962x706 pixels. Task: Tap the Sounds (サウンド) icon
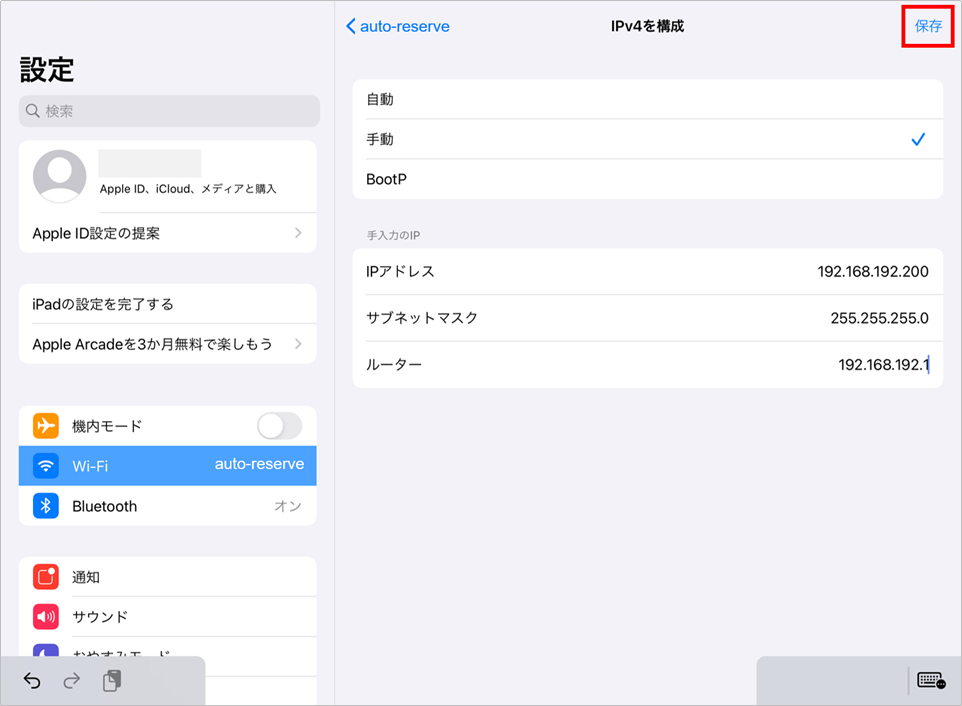pos(46,617)
